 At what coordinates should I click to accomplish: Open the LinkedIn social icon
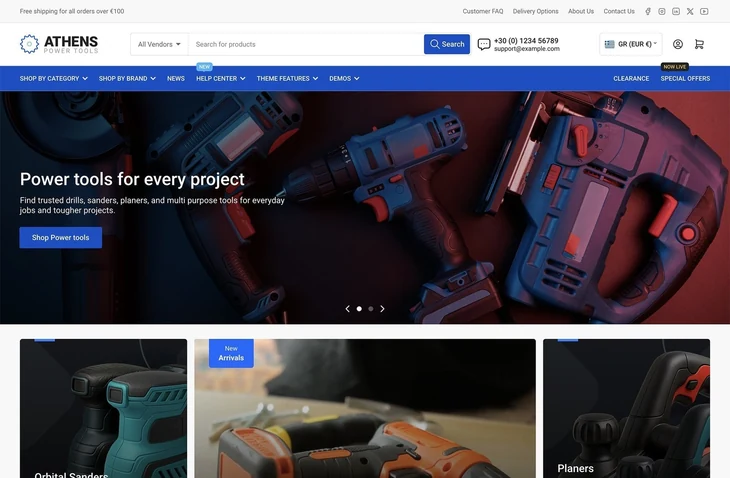click(x=676, y=11)
